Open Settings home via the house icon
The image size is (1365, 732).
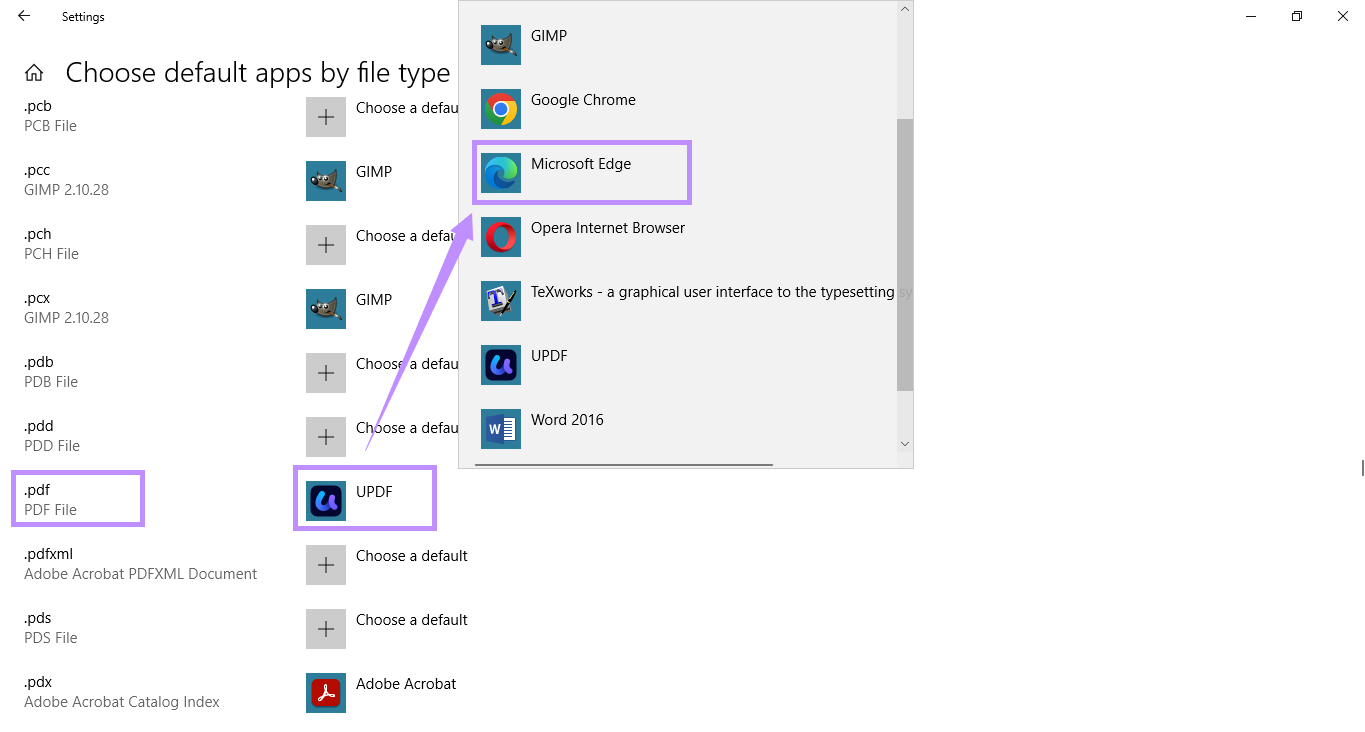[x=34, y=73]
